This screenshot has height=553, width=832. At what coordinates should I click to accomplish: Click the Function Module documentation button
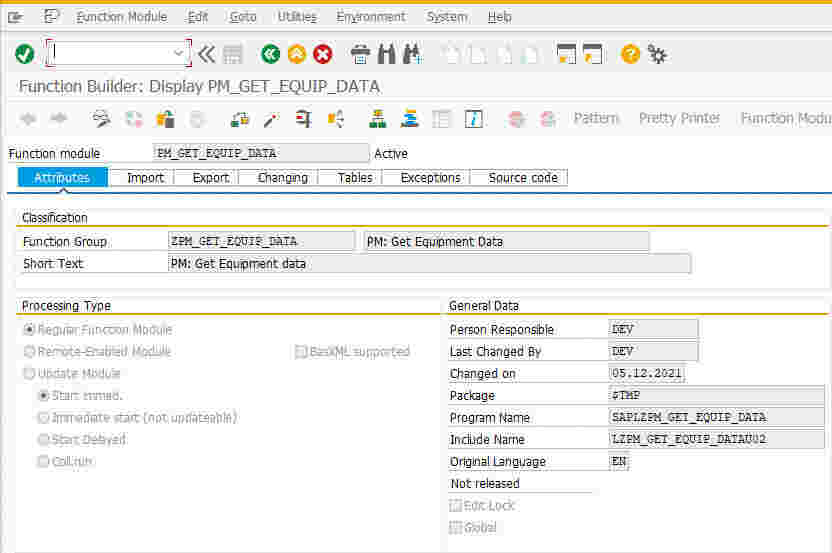pos(785,118)
